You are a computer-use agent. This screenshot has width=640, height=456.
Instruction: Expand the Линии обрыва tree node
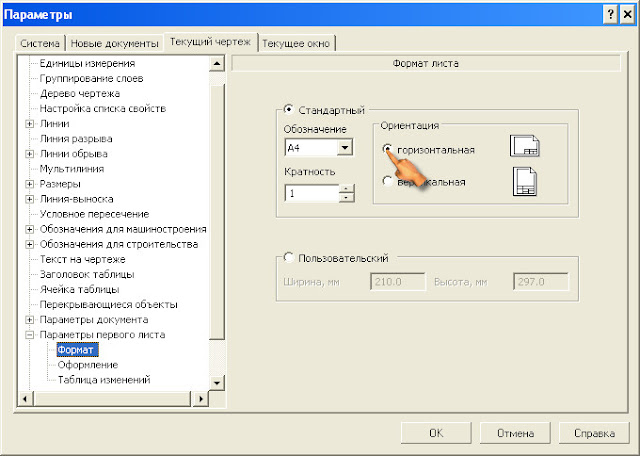click(x=29, y=154)
